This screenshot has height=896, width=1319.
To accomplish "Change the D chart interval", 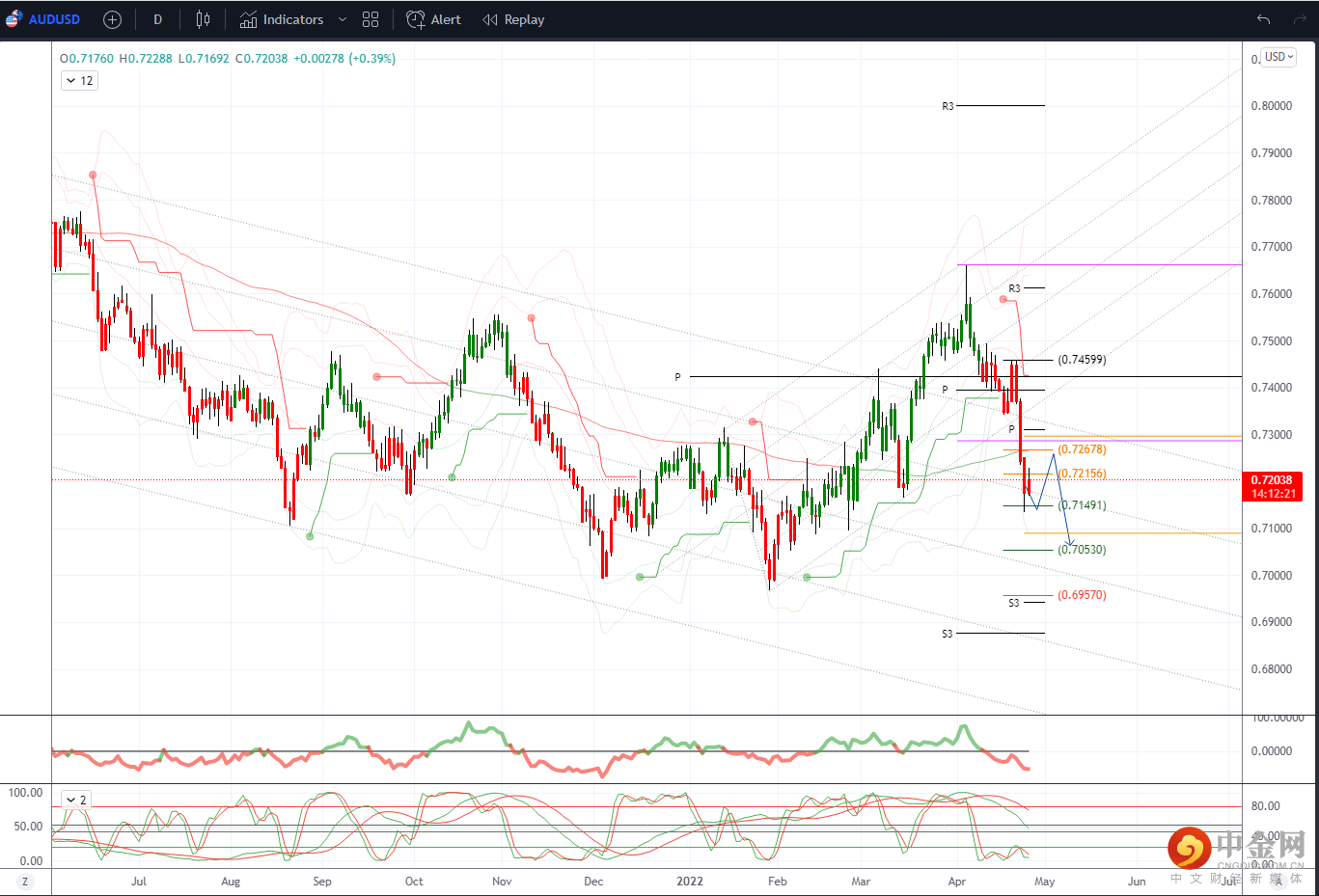I will pyautogui.click(x=157, y=19).
